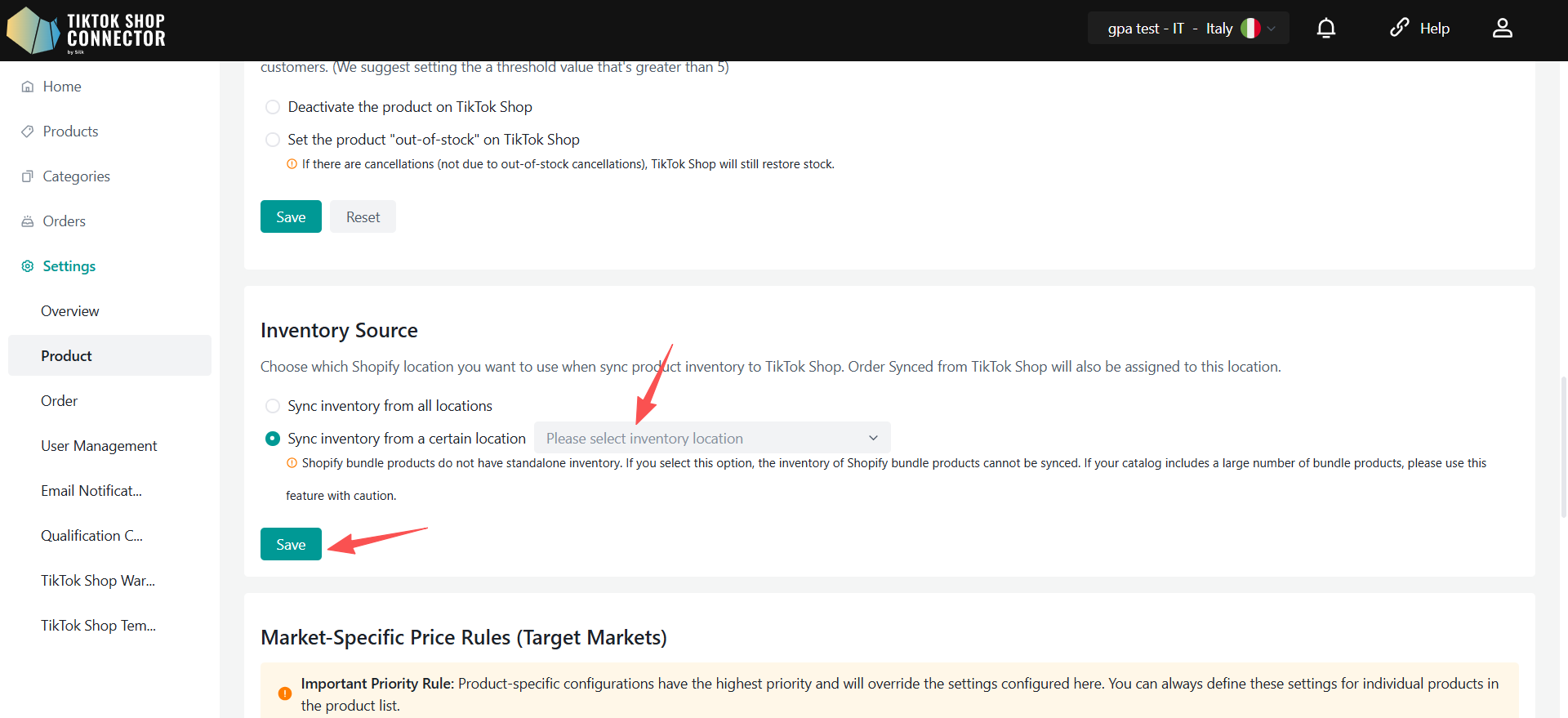Click the orange info icon beside bundle products note

[292, 463]
